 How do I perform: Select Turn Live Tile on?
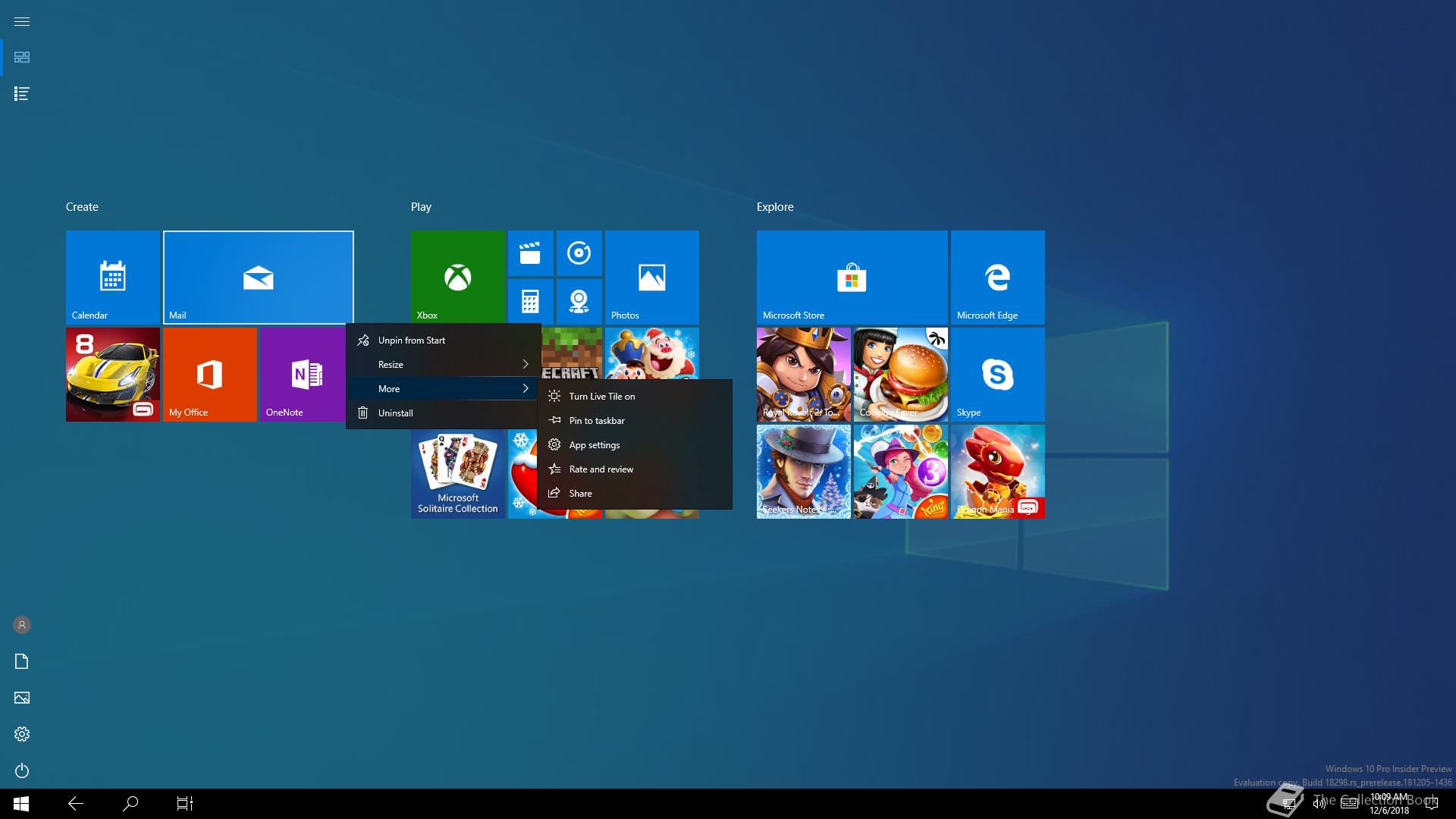(x=635, y=397)
